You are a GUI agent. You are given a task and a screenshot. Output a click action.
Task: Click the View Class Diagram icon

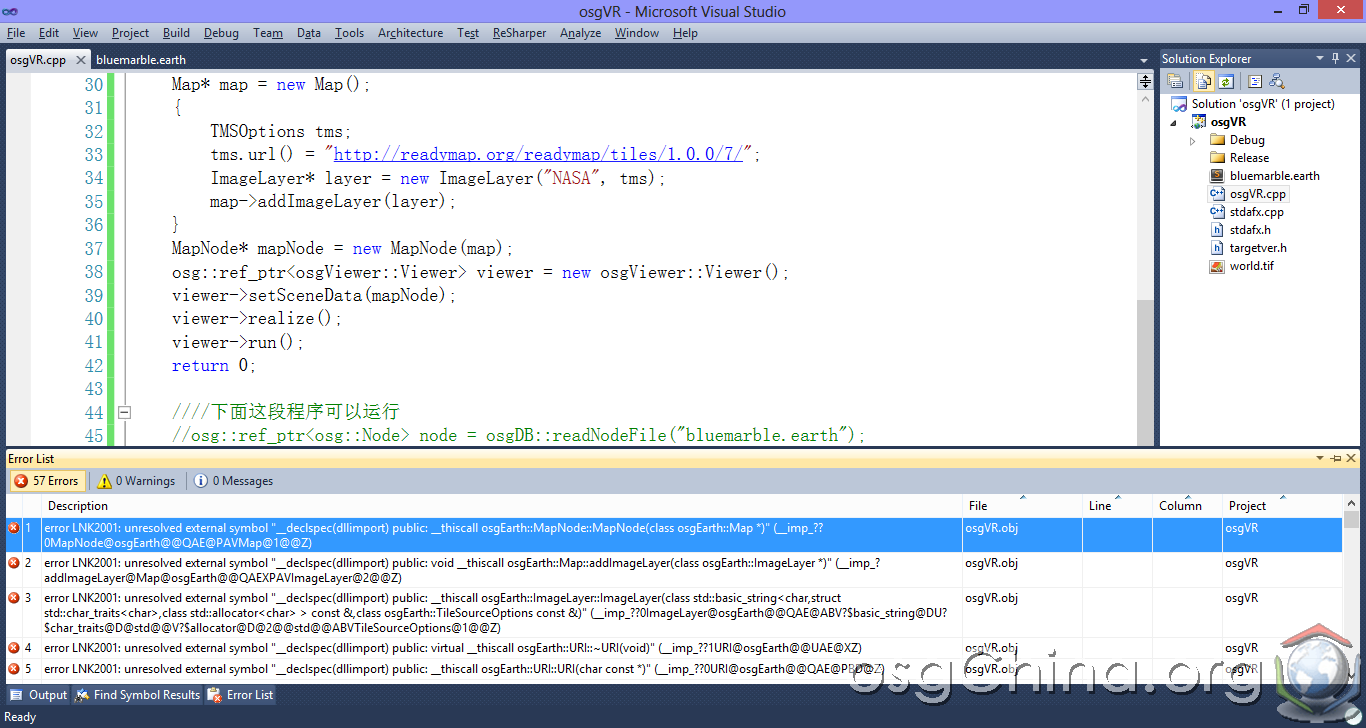[1276, 81]
